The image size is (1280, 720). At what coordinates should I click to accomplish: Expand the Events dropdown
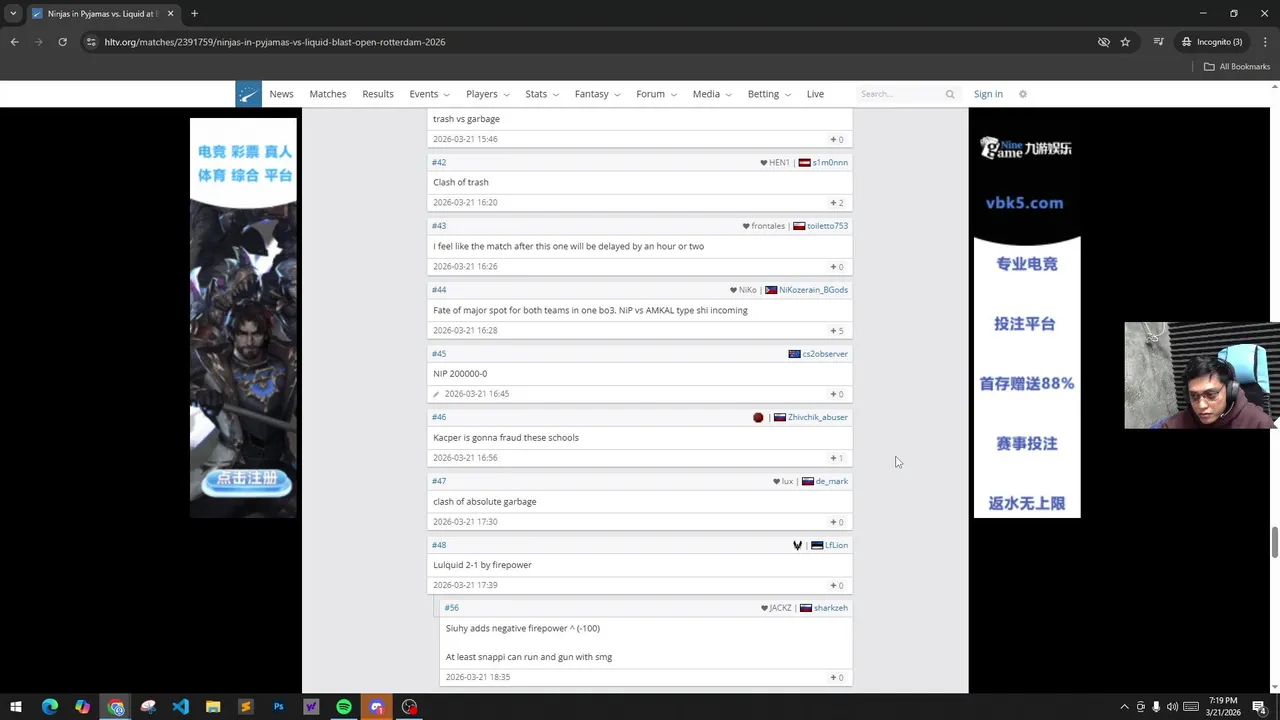pyautogui.click(x=429, y=94)
